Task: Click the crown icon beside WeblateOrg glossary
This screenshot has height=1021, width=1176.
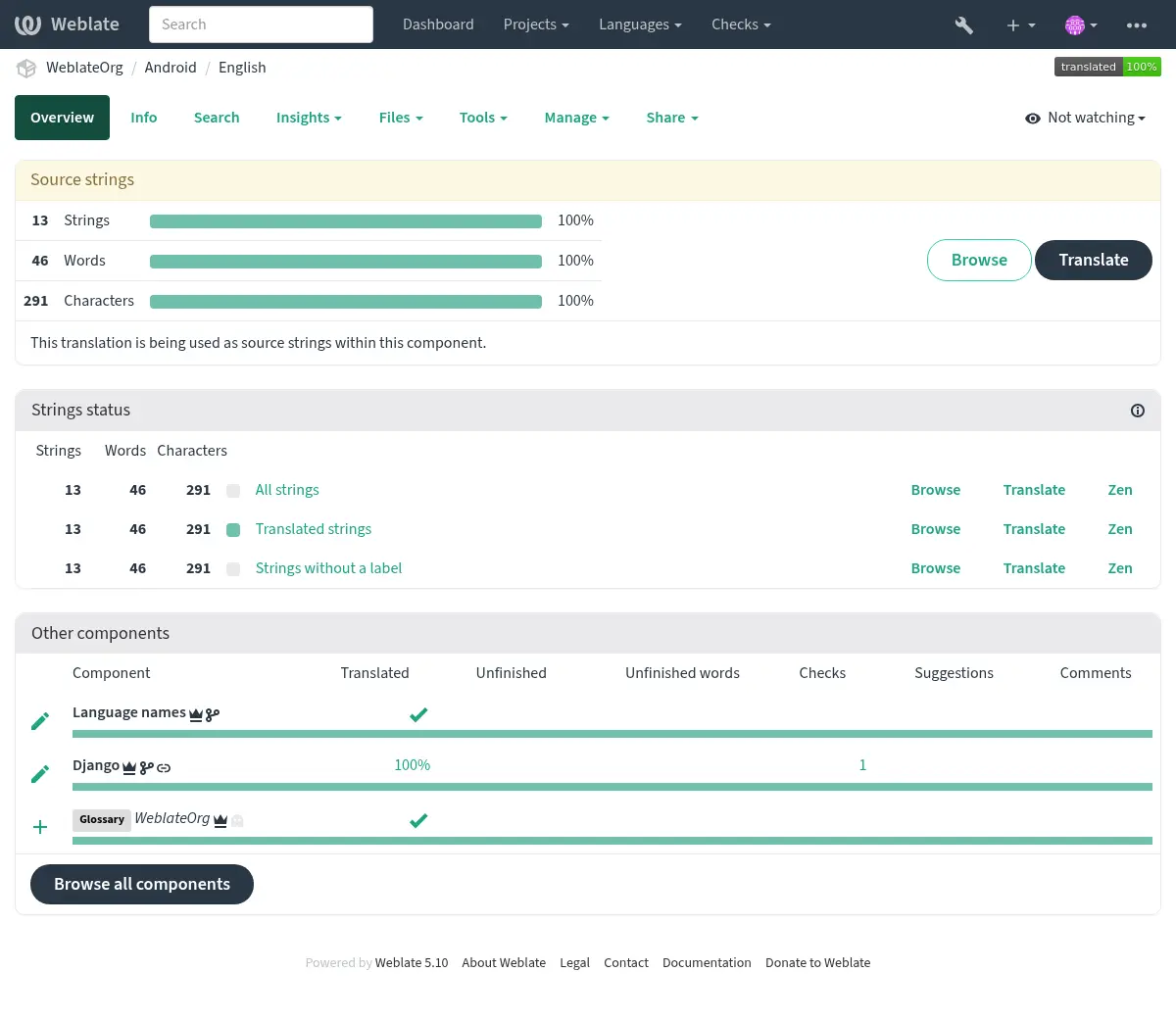Action: [220, 821]
